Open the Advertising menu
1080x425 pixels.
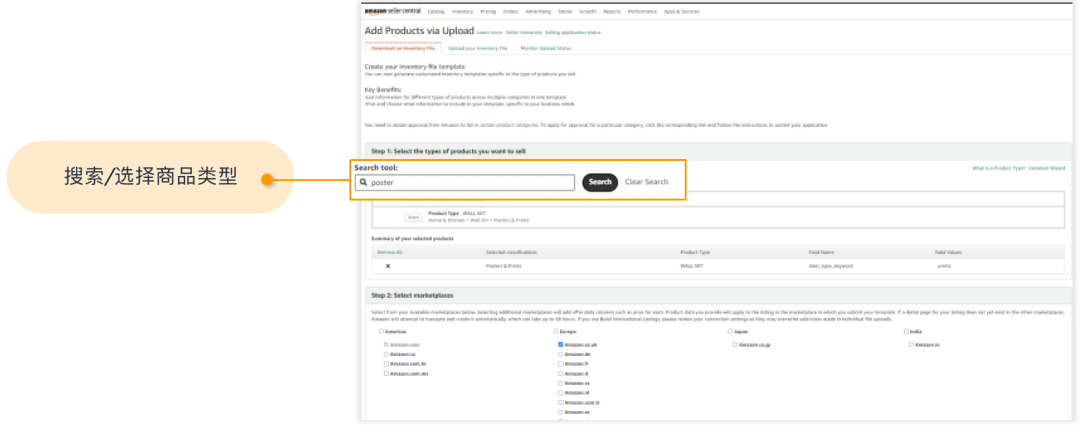537,12
